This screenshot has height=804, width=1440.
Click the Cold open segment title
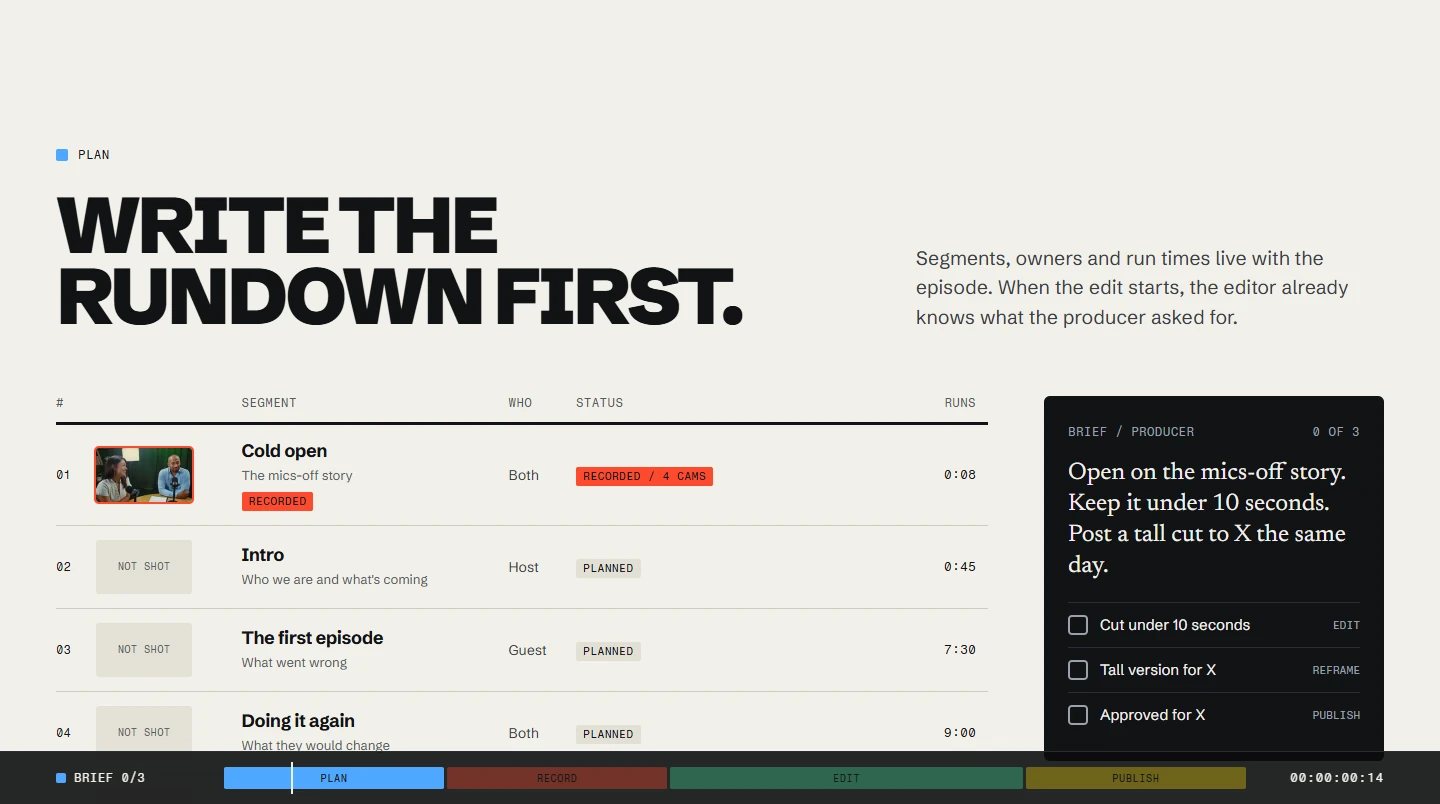284,451
